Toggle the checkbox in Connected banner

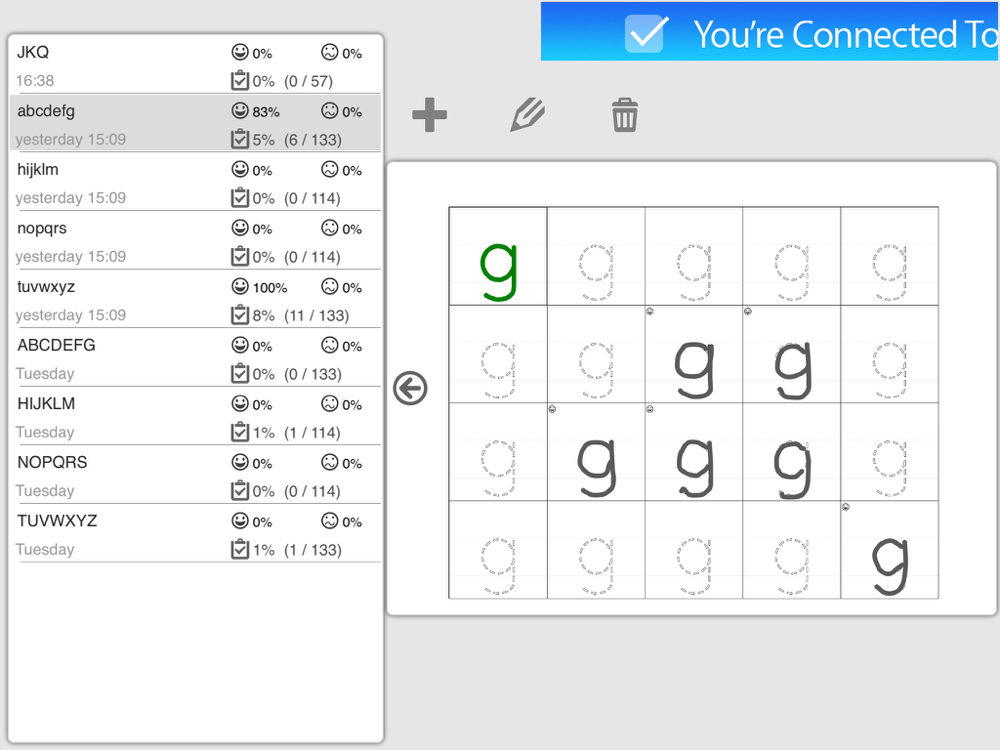coord(646,33)
